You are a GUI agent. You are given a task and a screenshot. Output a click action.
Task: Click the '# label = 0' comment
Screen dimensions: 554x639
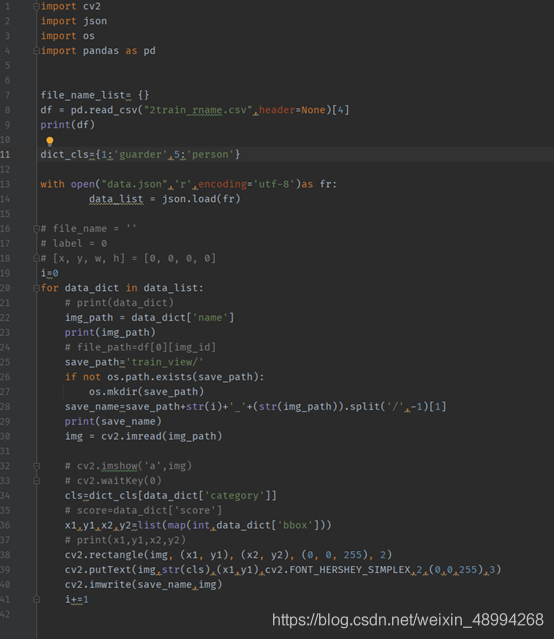point(74,244)
